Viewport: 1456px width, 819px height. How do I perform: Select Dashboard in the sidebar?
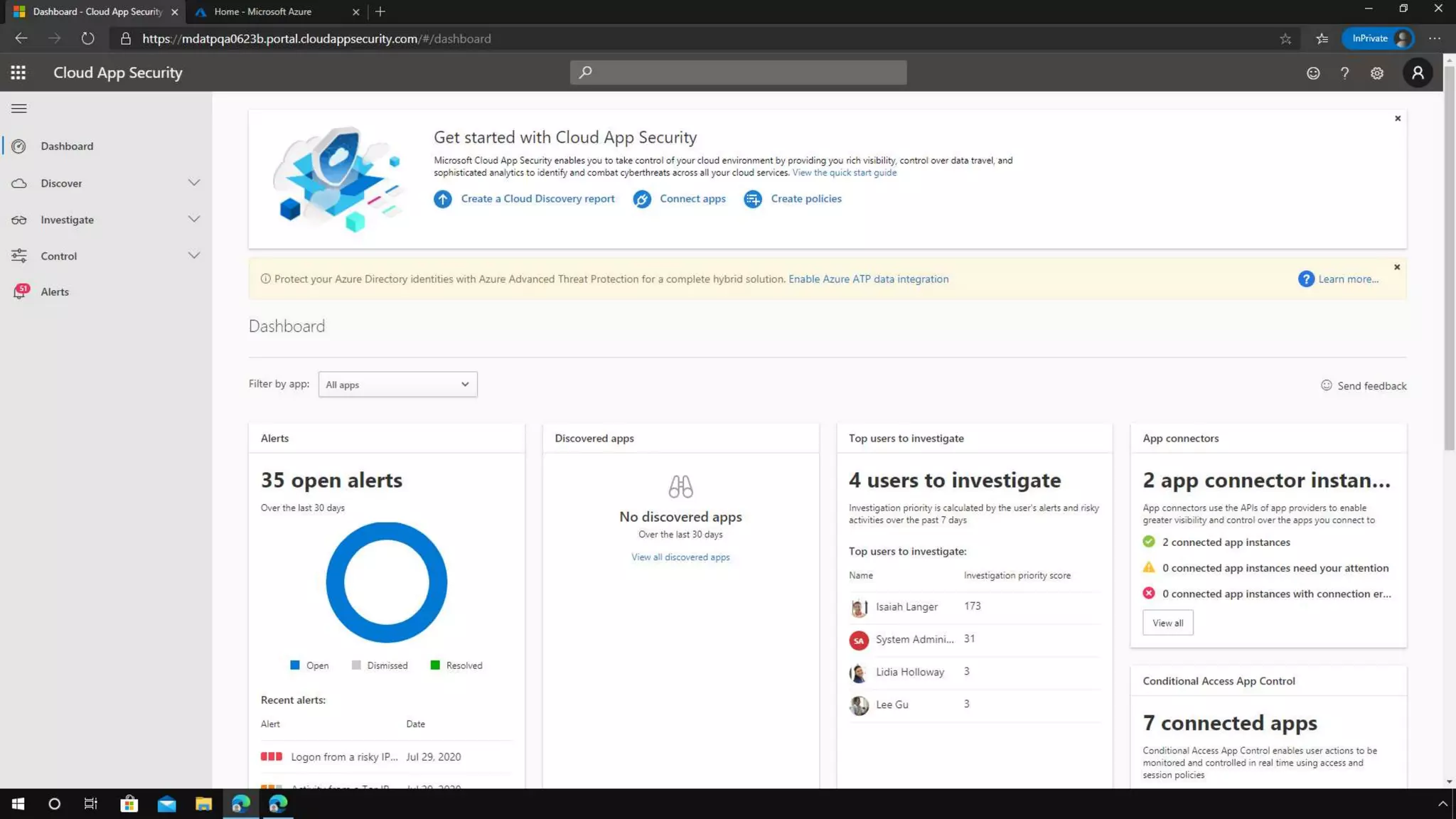coord(67,146)
